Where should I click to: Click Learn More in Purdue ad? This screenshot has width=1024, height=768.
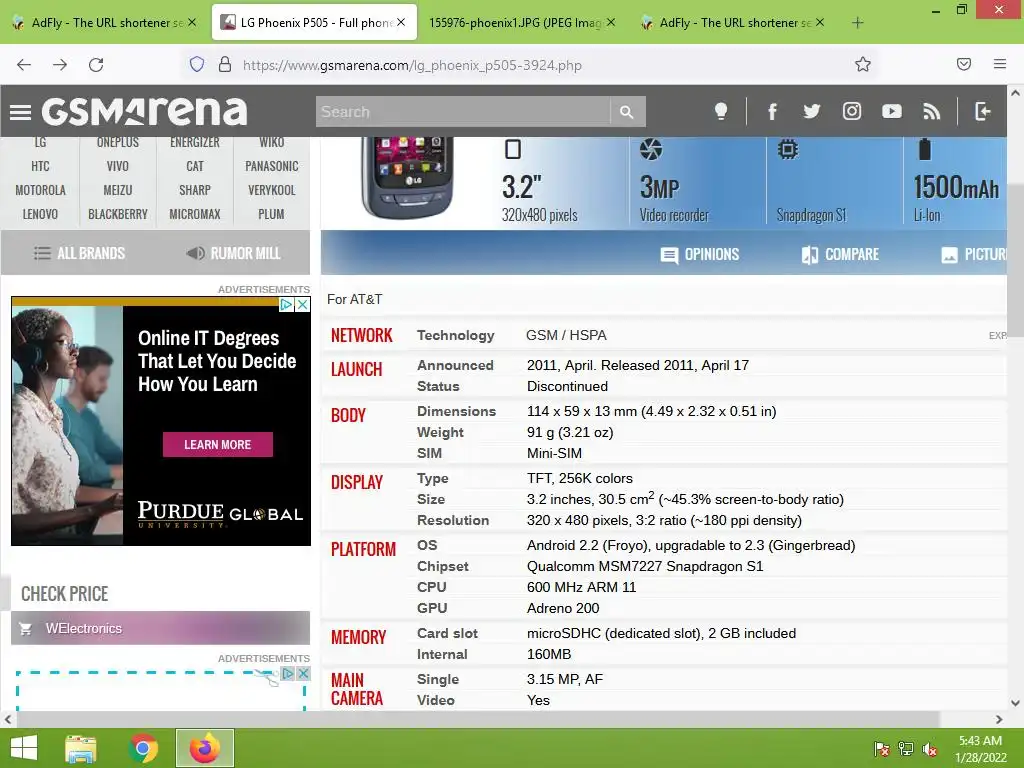pyautogui.click(x=217, y=445)
